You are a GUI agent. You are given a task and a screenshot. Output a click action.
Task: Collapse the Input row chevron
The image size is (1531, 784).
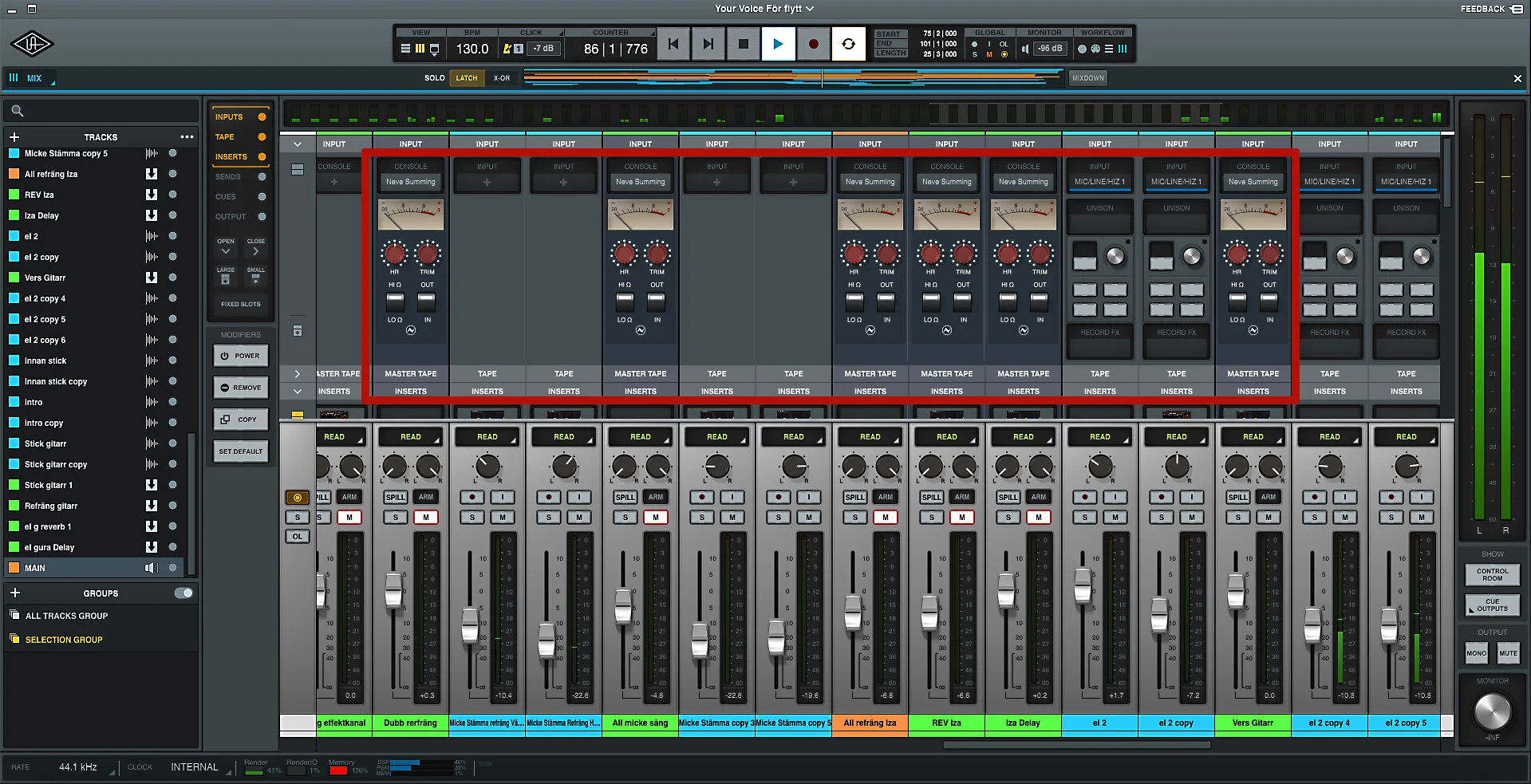click(x=297, y=144)
